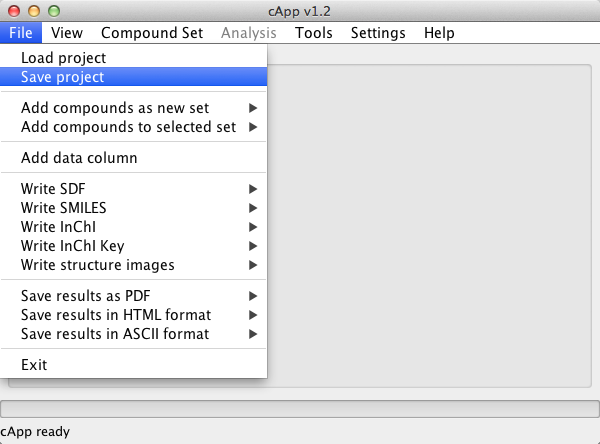Expand Write structure images submenu
The width and height of the screenshot is (600, 444).
click(133, 265)
